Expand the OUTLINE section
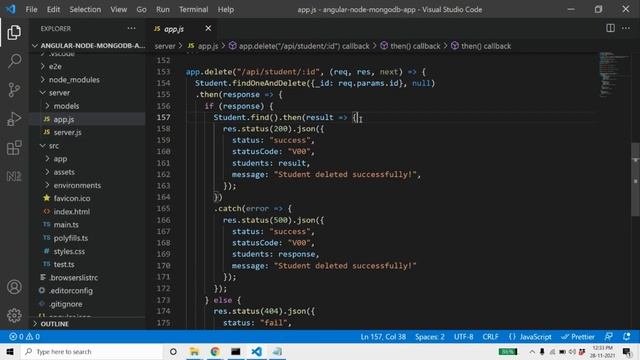This screenshot has width=640, height=360. [54, 324]
